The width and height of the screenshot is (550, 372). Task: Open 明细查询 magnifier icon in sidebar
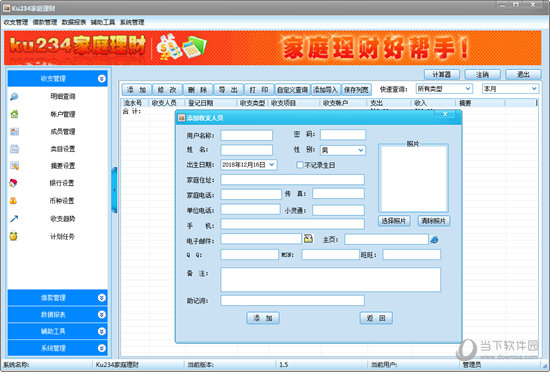click(x=14, y=96)
